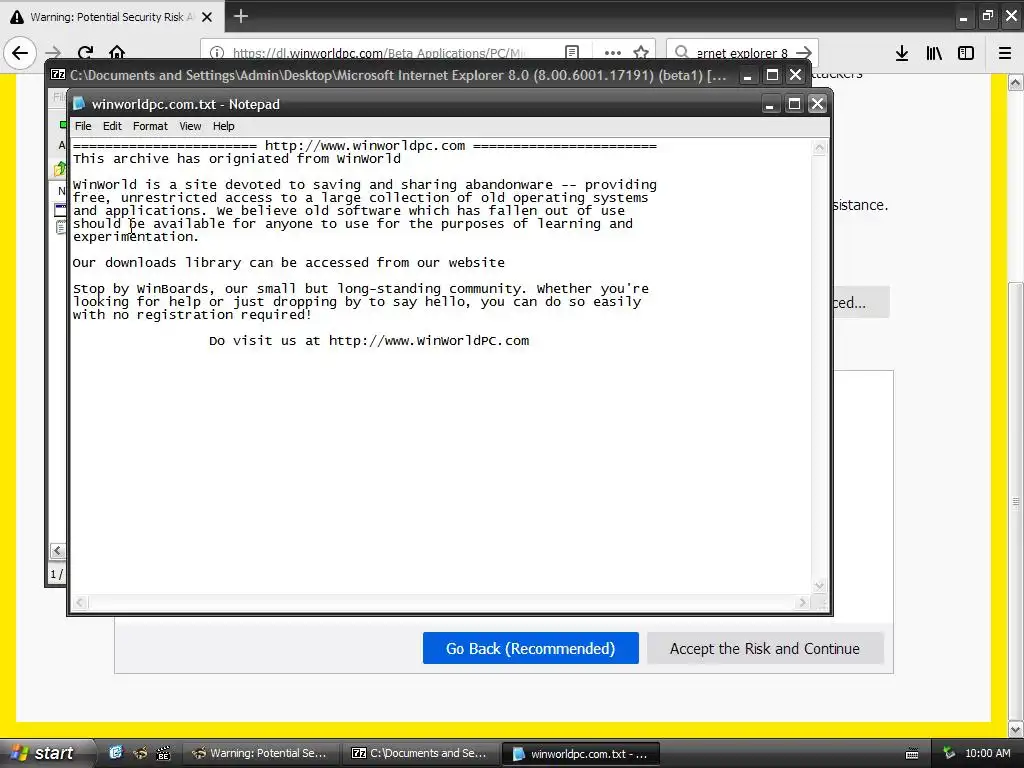Click Notepad horizontal scrollbar right arrow
The image size is (1024, 768).
pos(803,602)
